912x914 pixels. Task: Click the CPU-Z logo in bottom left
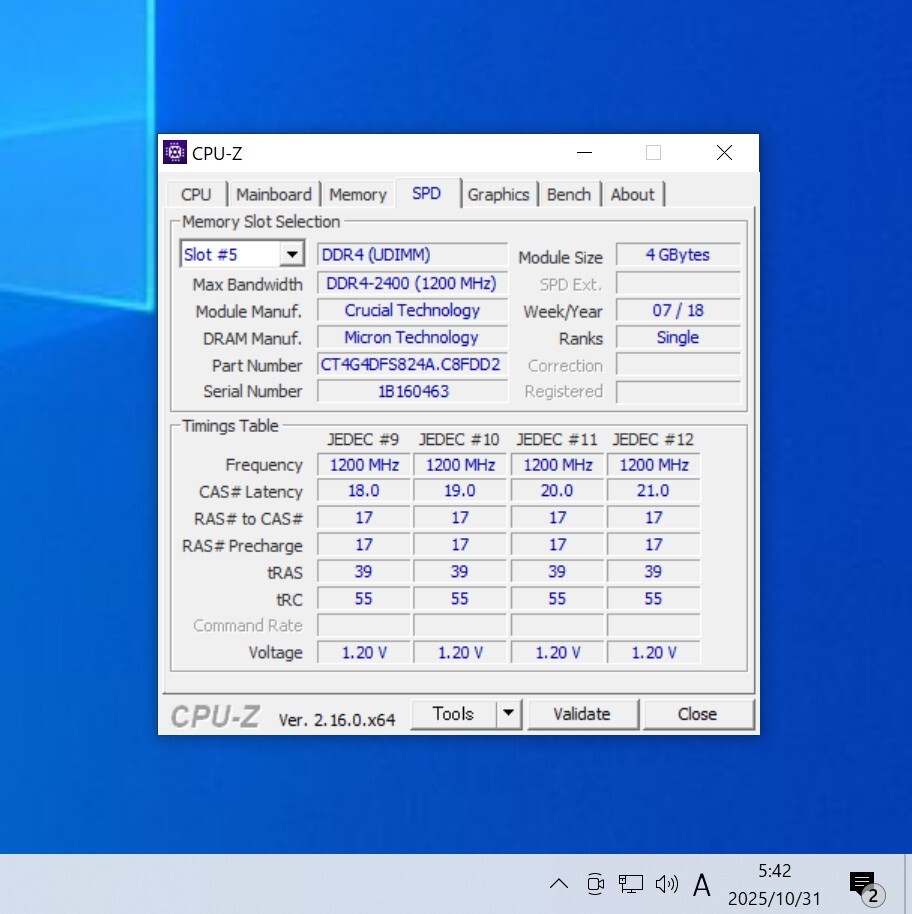coord(215,715)
